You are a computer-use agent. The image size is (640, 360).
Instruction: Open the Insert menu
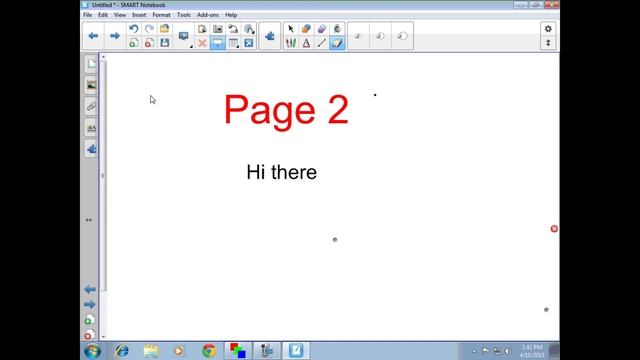(139, 15)
